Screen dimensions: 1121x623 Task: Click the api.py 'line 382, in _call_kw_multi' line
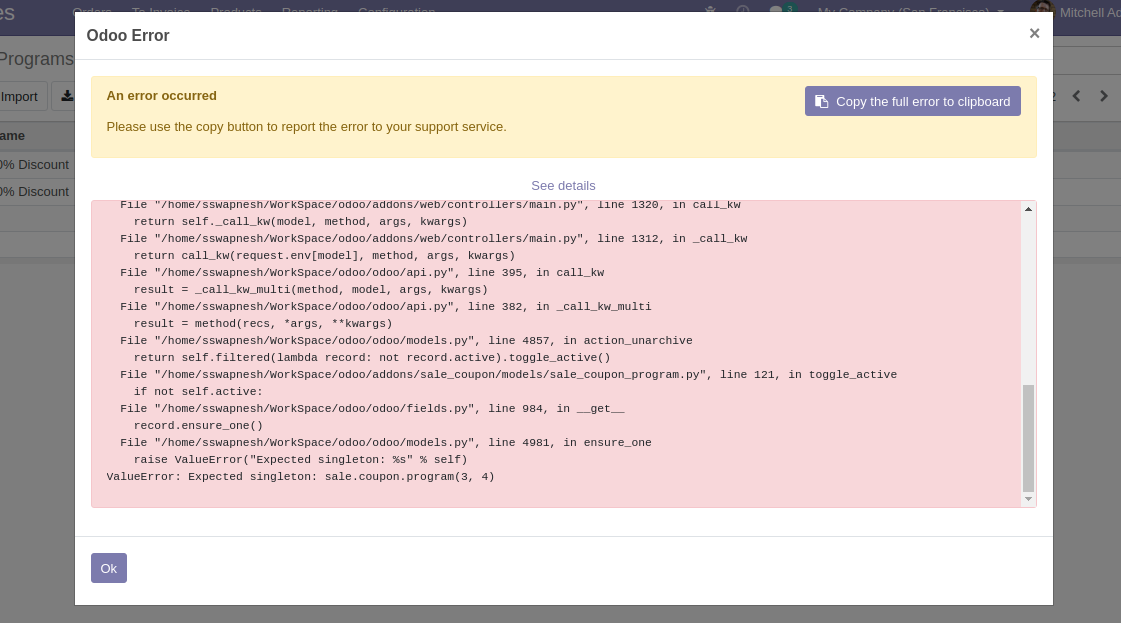click(386, 306)
